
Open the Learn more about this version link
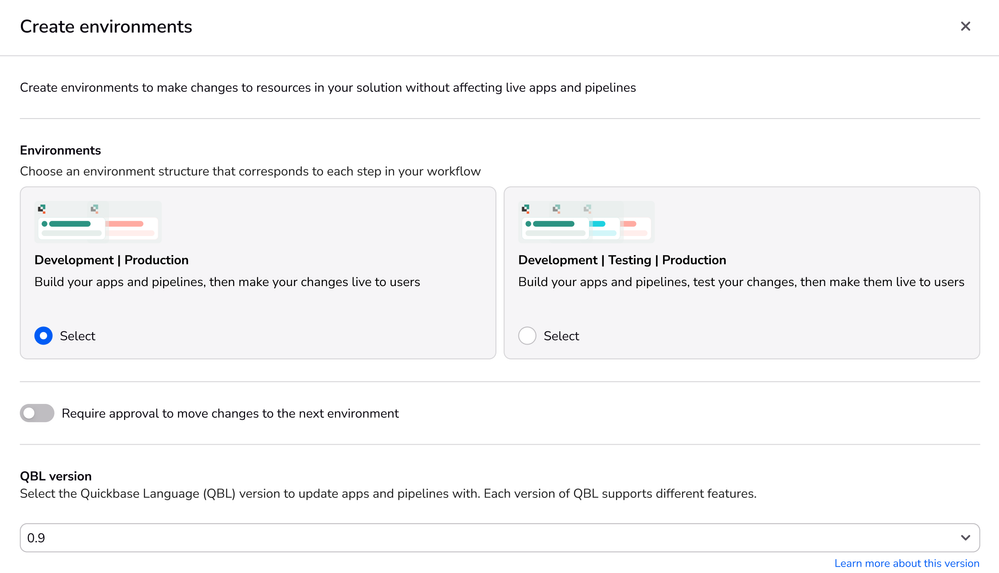pyautogui.click(x=906, y=564)
